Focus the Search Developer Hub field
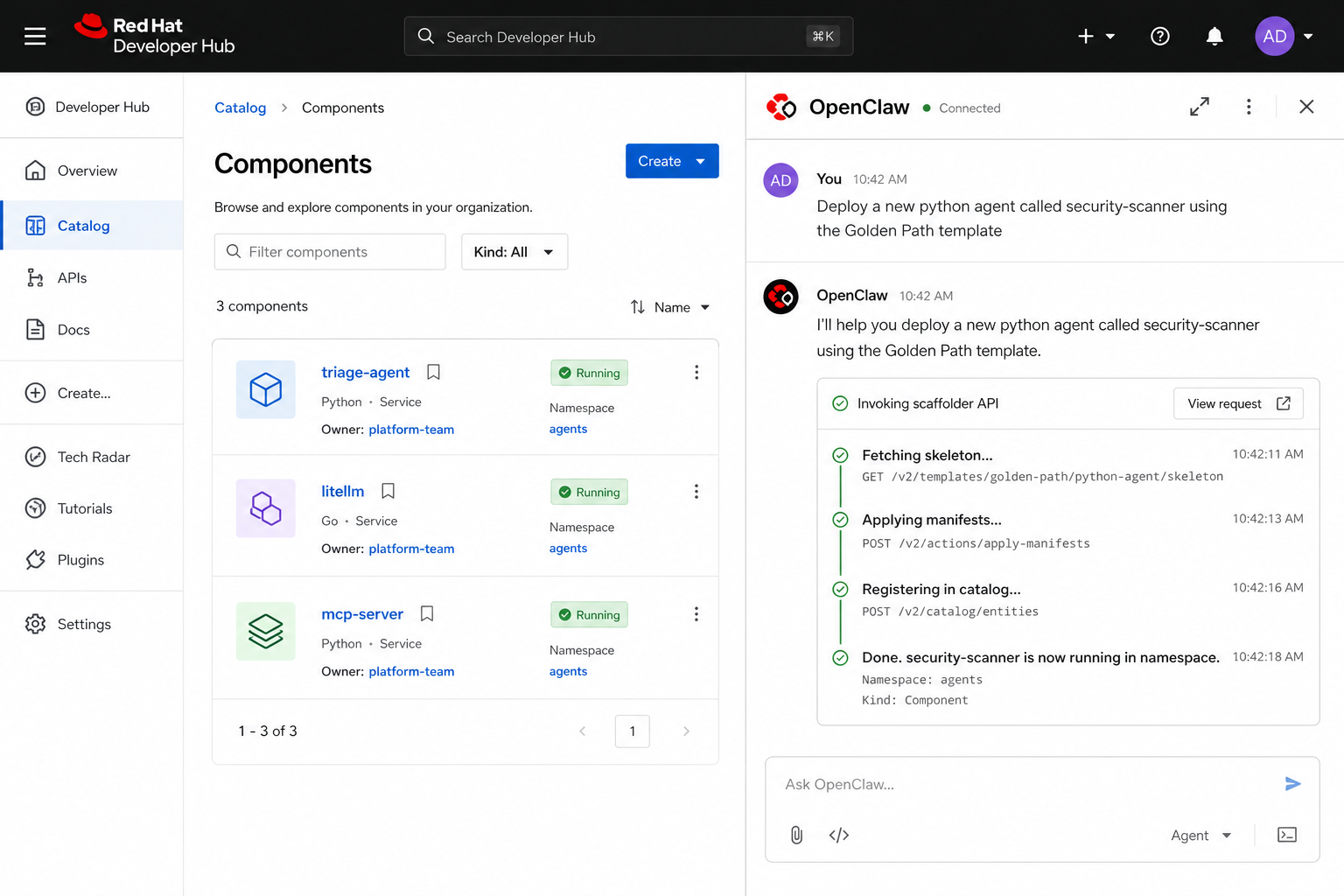This screenshot has height=896, width=1344. pyautogui.click(x=628, y=36)
